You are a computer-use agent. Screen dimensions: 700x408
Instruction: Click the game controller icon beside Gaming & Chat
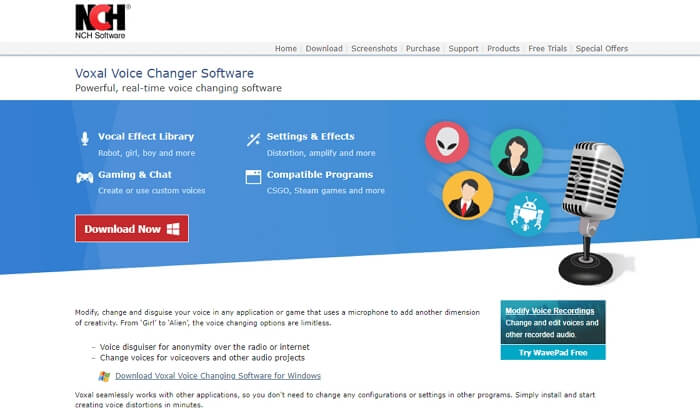(84, 177)
